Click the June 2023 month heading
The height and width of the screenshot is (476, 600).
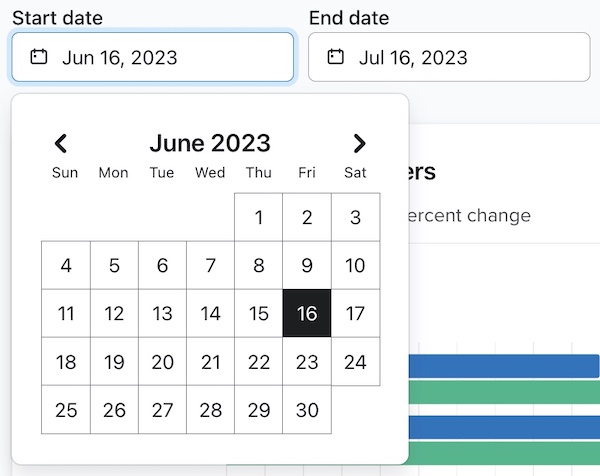pyautogui.click(x=210, y=144)
